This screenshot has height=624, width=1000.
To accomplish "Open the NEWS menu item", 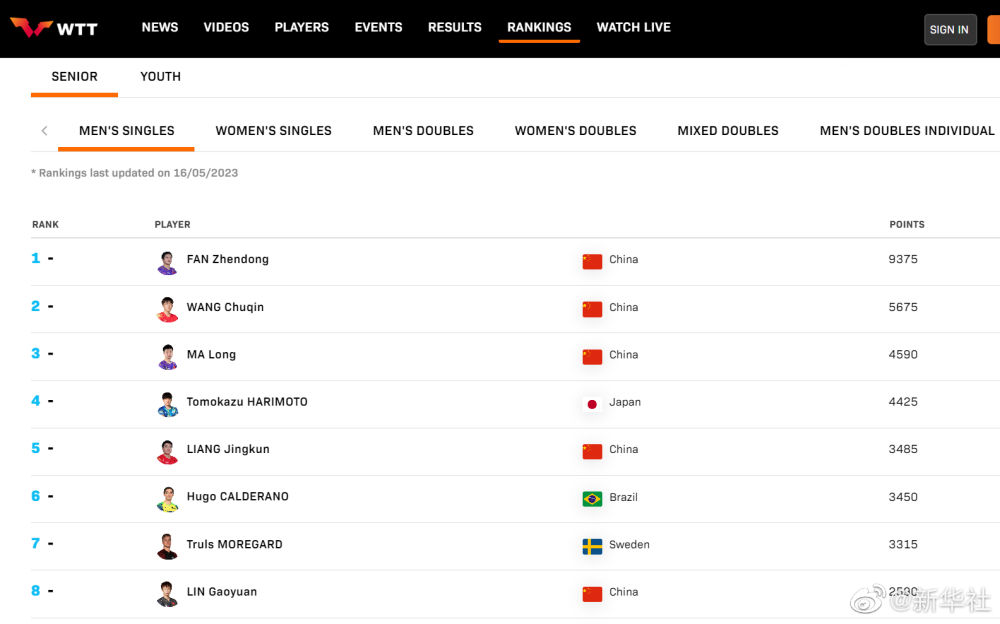I will pos(160,27).
